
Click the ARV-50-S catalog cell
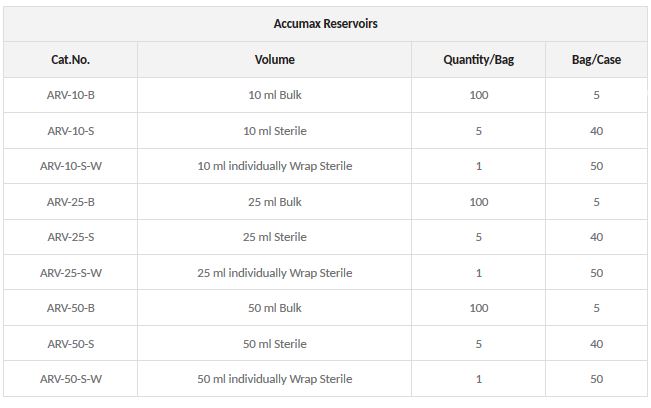pyautogui.click(x=71, y=344)
